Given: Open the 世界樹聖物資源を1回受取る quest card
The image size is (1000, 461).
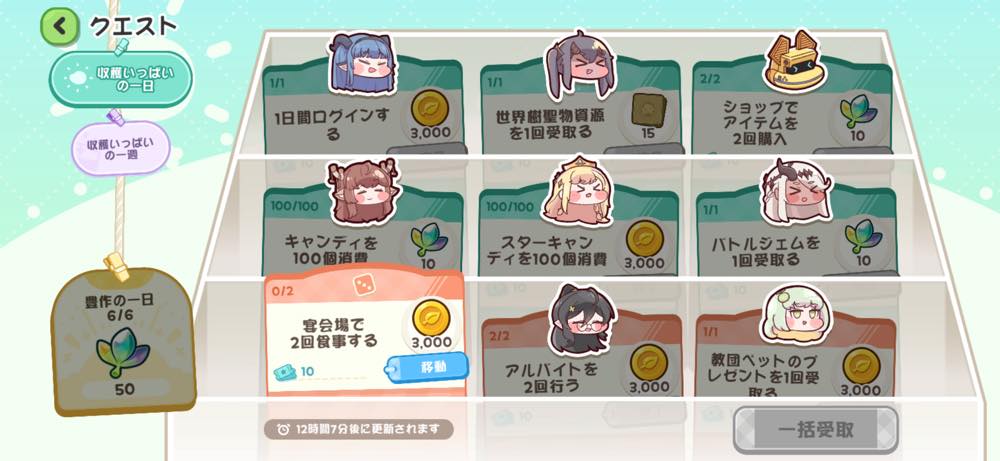Looking at the screenshot, I should [580, 106].
